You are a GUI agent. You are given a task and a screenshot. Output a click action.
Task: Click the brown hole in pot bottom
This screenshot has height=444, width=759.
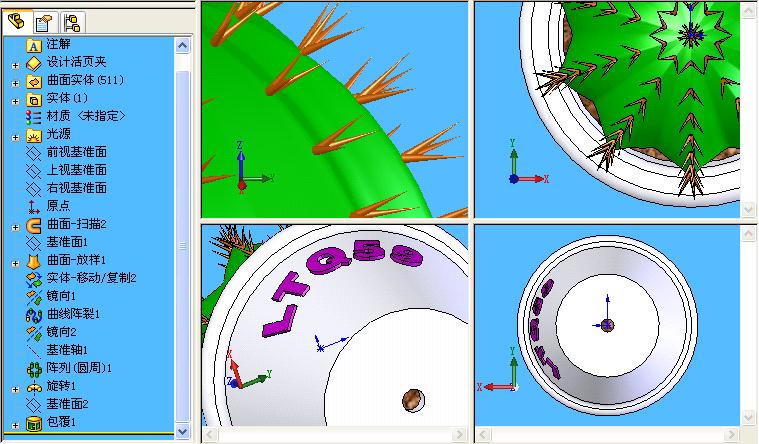point(413,400)
